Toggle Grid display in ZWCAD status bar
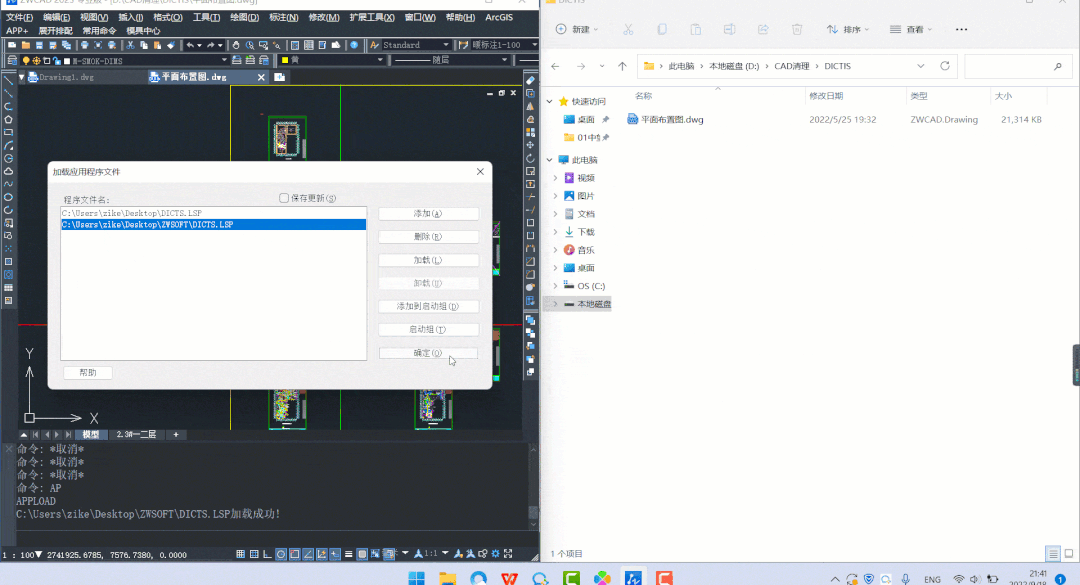 [254, 554]
